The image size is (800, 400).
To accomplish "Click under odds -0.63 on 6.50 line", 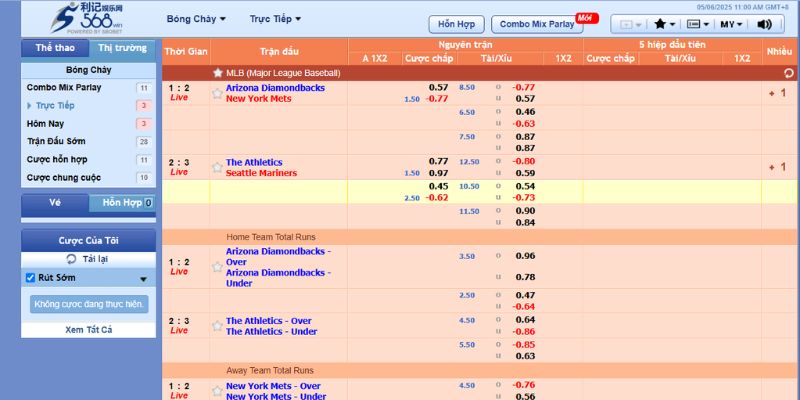I will coord(523,123).
